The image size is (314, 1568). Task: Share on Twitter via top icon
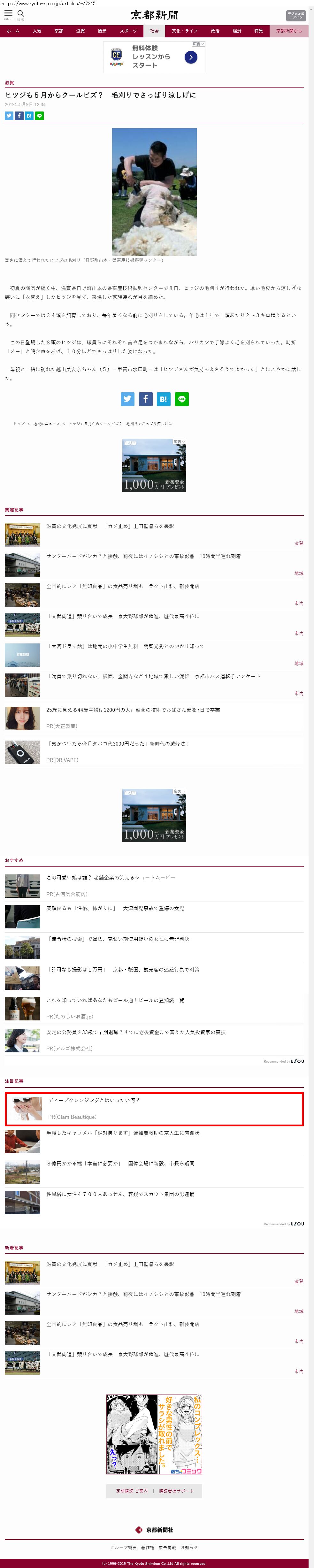(9, 116)
